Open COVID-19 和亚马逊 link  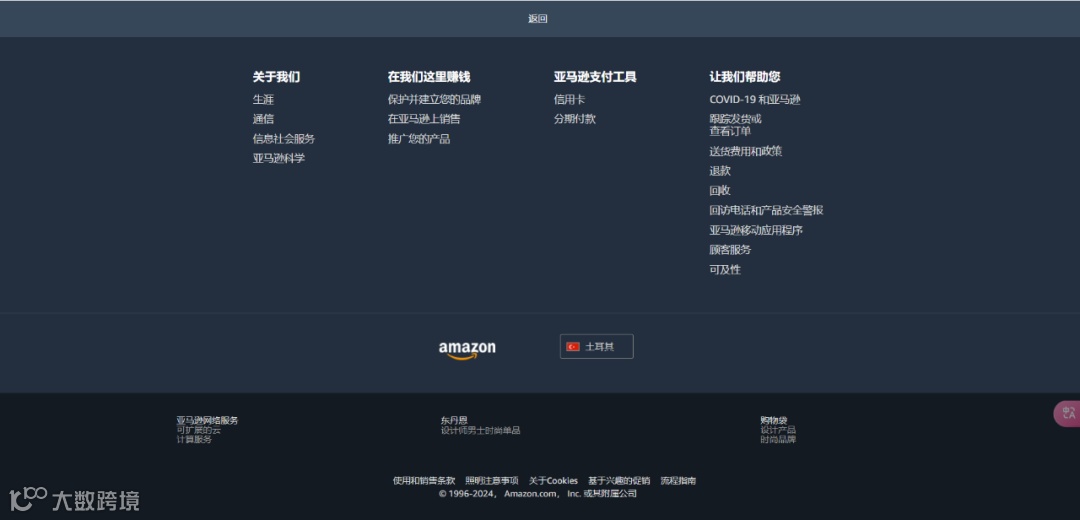tap(755, 100)
